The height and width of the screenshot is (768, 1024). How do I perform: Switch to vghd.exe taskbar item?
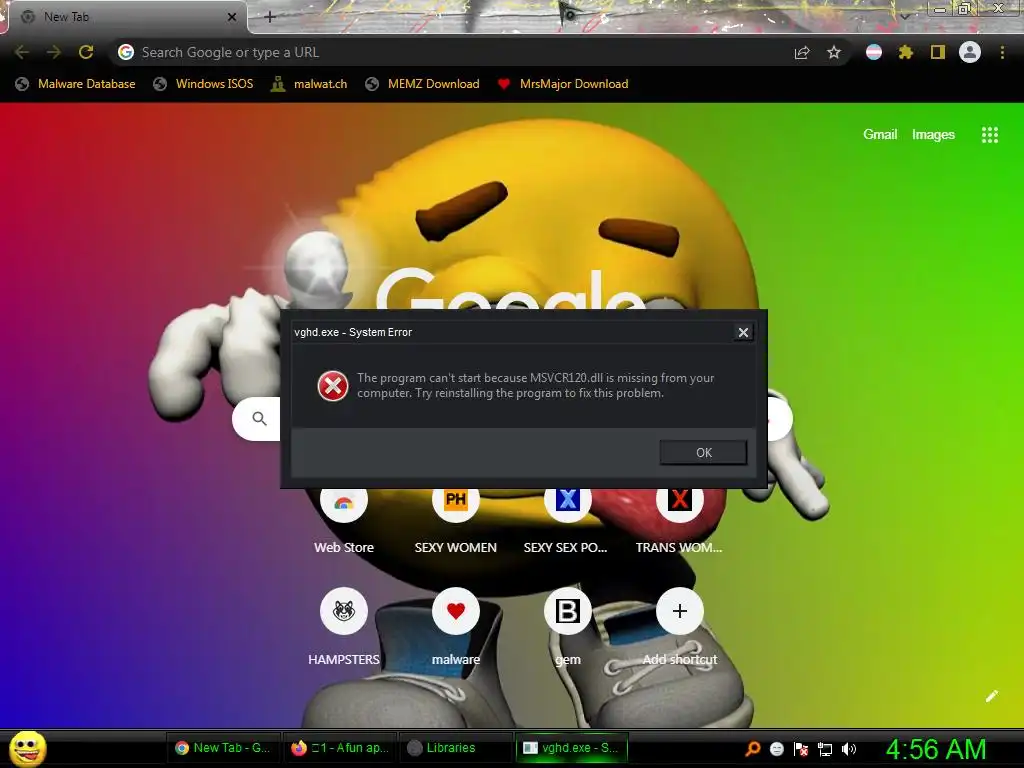tap(572, 748)
